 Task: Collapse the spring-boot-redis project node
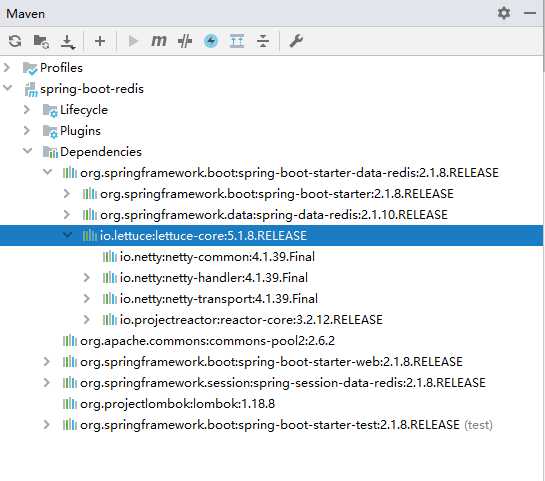point(7,88)
